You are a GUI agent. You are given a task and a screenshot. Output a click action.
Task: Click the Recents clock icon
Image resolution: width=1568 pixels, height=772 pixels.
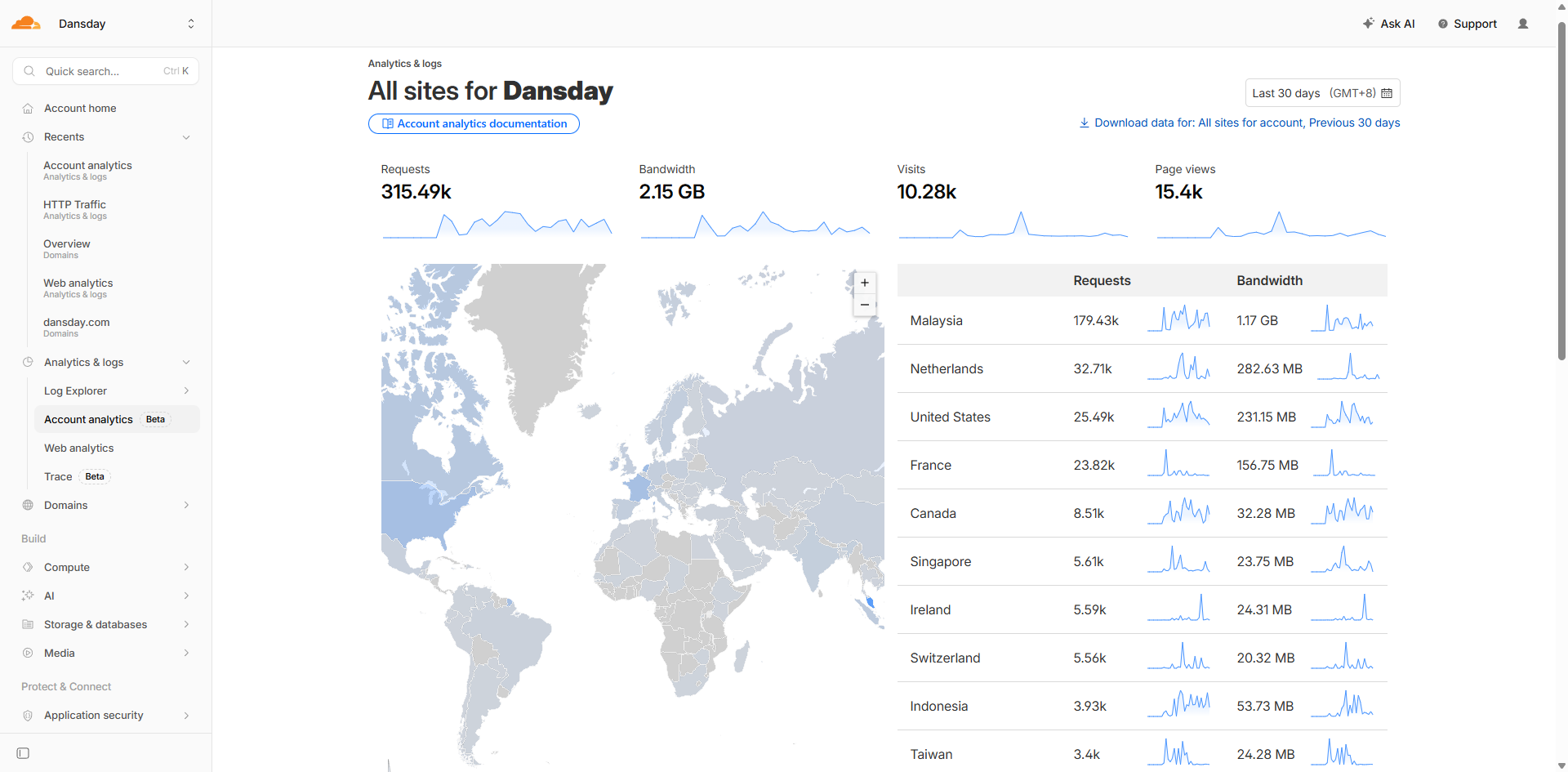pyautogui.click(x=28, y=137)
